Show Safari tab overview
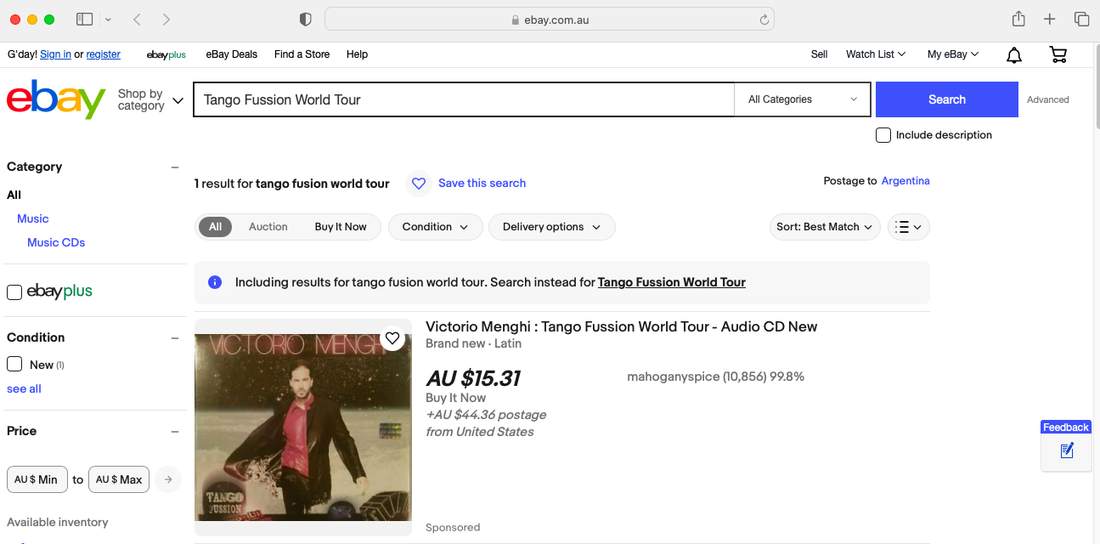The height and width of the screenshot is (544, 1100). pyautogui.click(x=1081, y=20)
